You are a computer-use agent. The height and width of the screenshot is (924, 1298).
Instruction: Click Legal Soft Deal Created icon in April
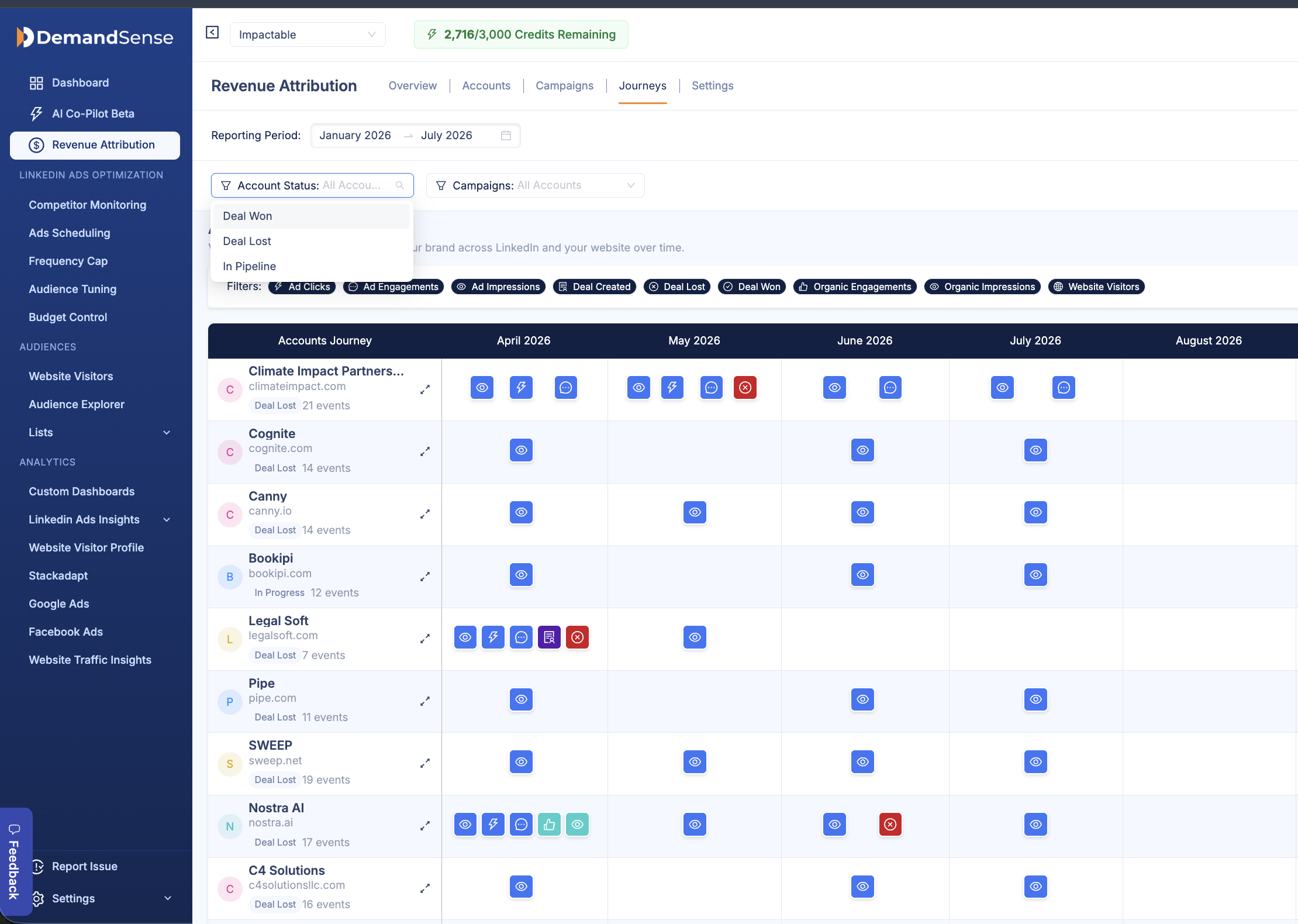[549, 637]
